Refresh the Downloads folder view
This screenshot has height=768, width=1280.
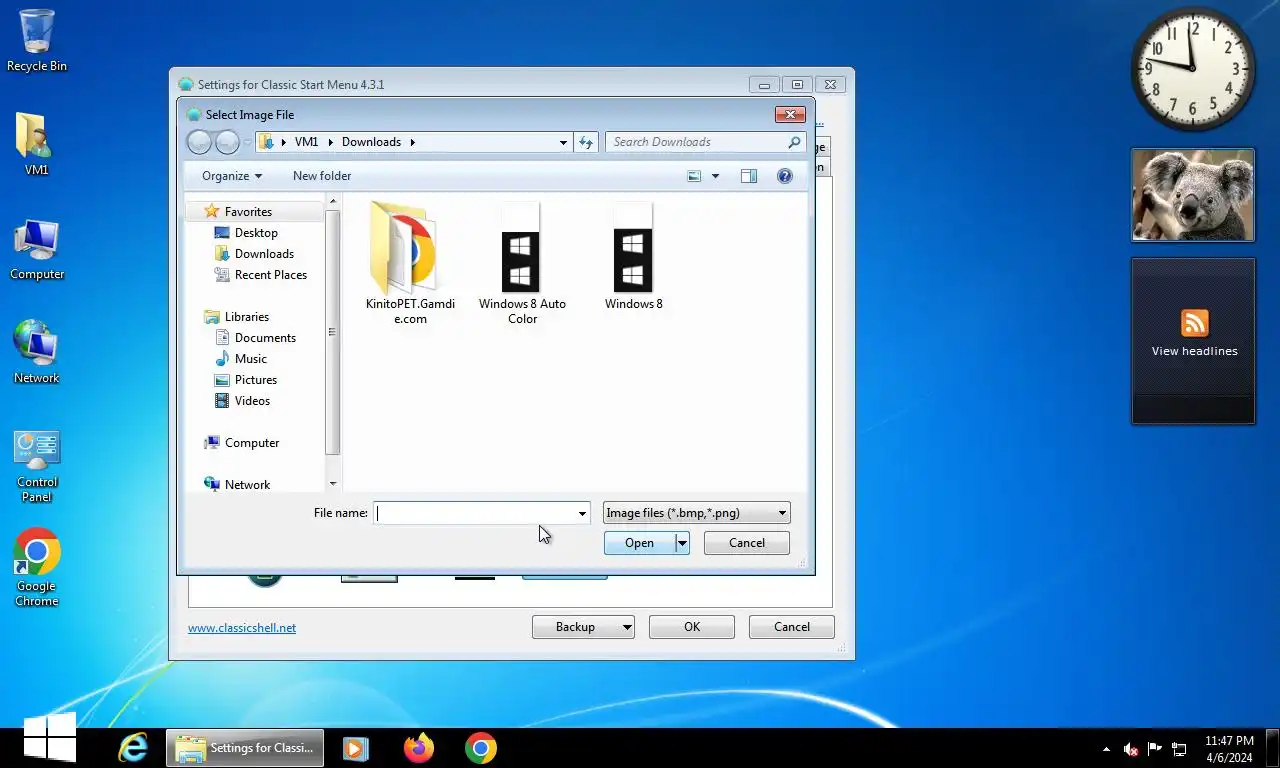pos(586,142)
